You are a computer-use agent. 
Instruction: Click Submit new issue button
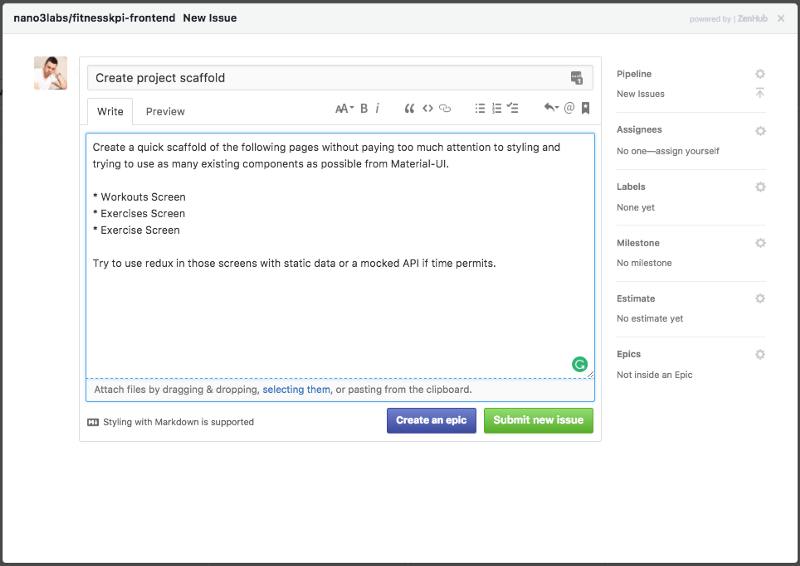tap(538, 421)
